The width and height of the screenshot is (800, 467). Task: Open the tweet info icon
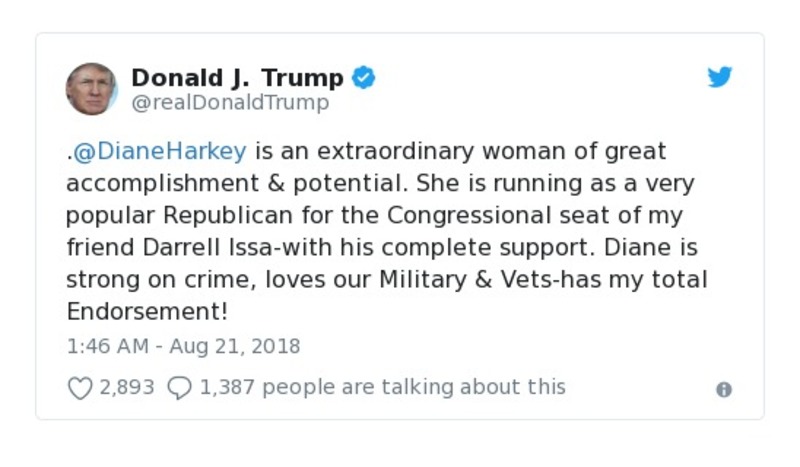[724, 390]
